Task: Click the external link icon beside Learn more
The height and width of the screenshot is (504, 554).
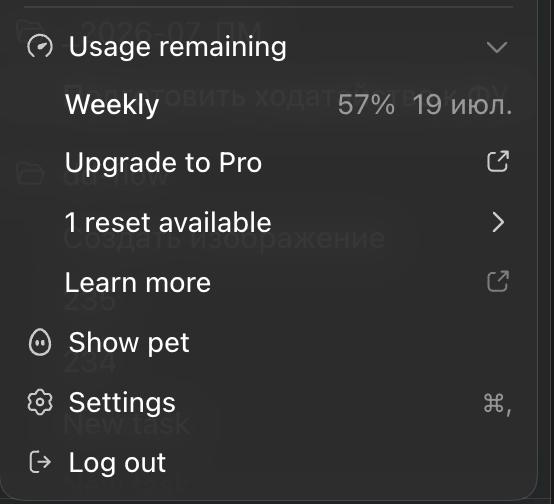Action: pos(497,281)
